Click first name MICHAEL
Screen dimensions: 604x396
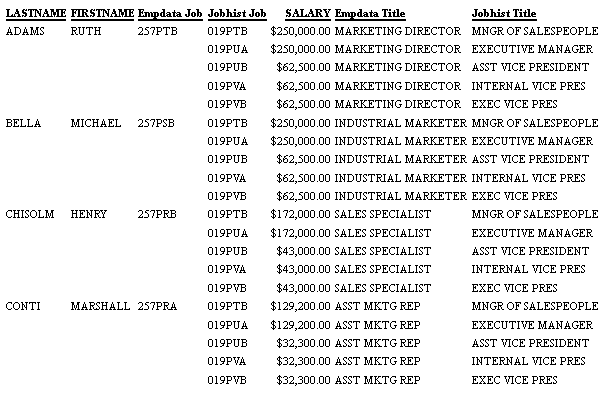pos(96,123)
